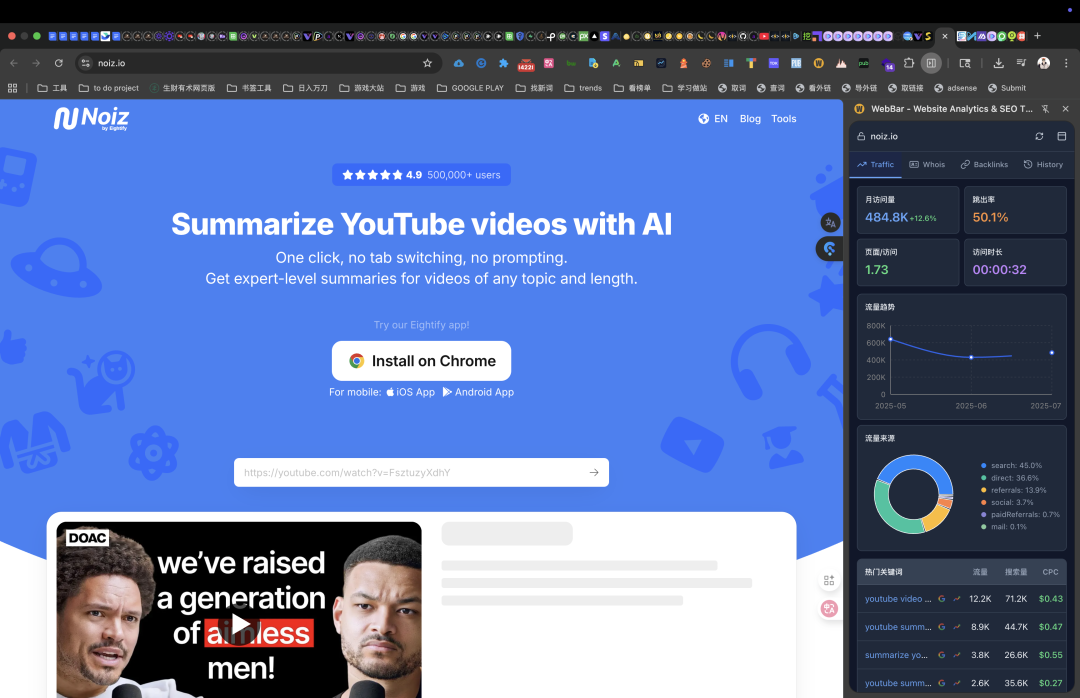Click the 00:00:32 visit duration card
This screenshot has width=1080, height=698.
point(1015,262)
